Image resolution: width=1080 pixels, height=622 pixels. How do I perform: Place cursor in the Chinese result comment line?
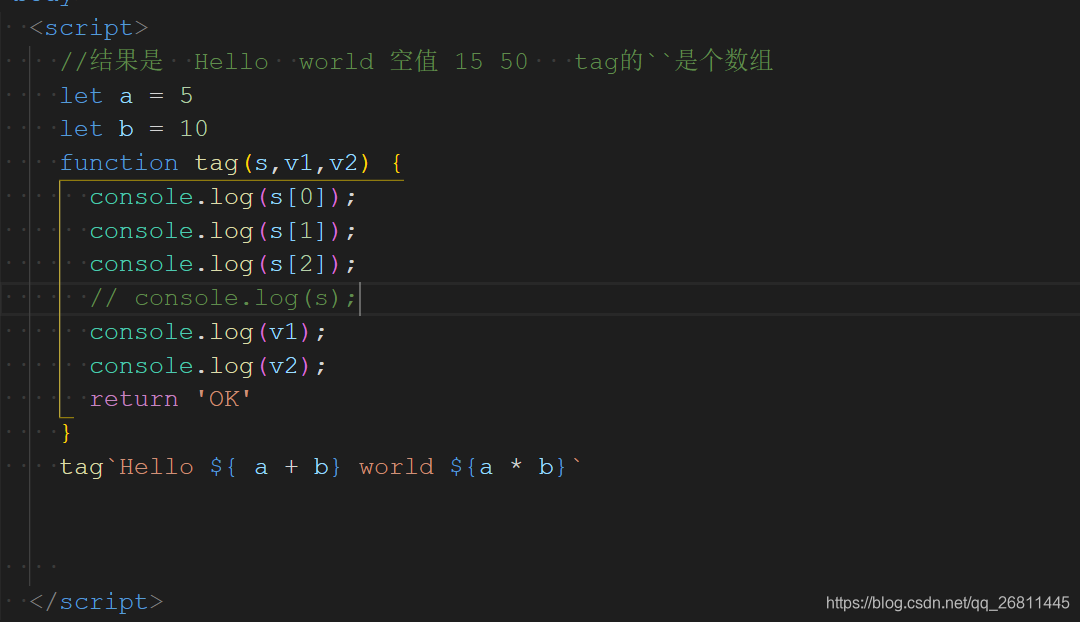coord(416,61)
